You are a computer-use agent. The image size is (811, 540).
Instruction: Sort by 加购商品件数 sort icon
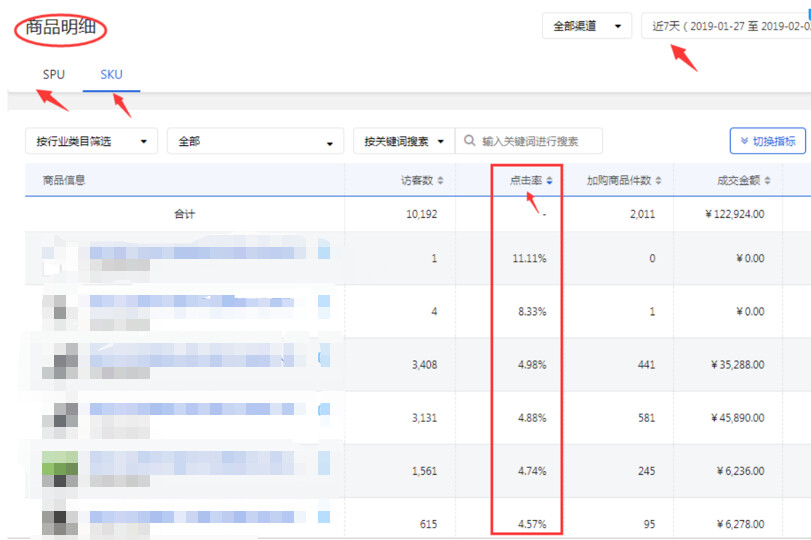[658, 181]
